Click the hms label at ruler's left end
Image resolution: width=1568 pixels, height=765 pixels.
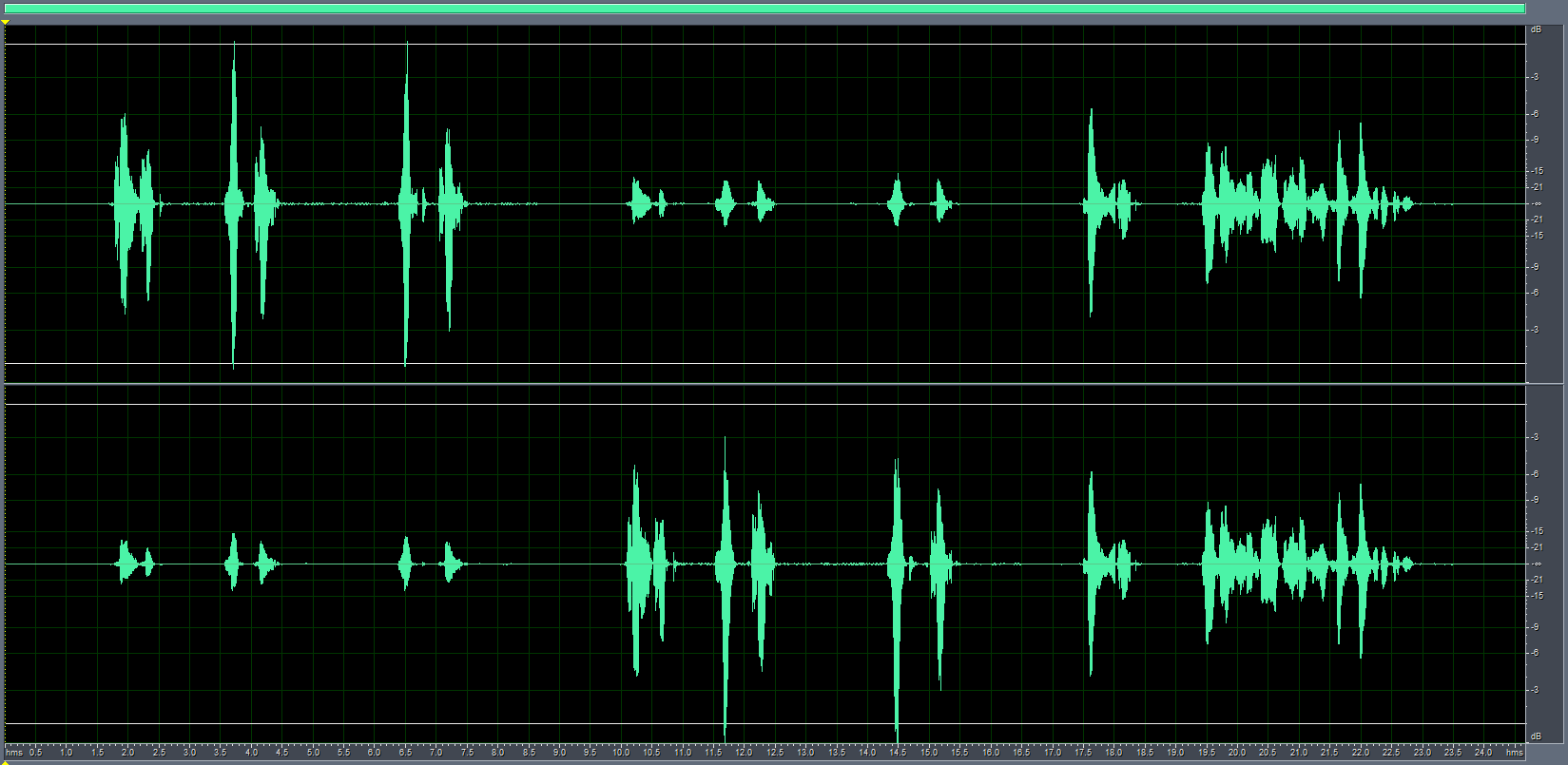coord(14,752)
